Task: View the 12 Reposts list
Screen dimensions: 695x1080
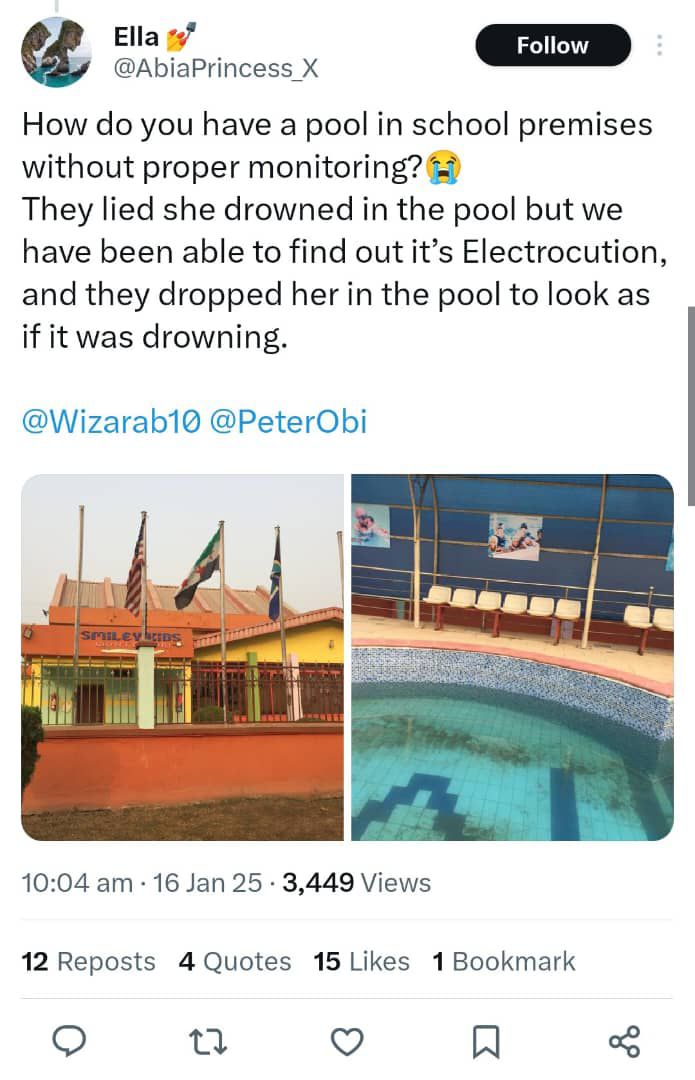Action: tap(88, 962)
